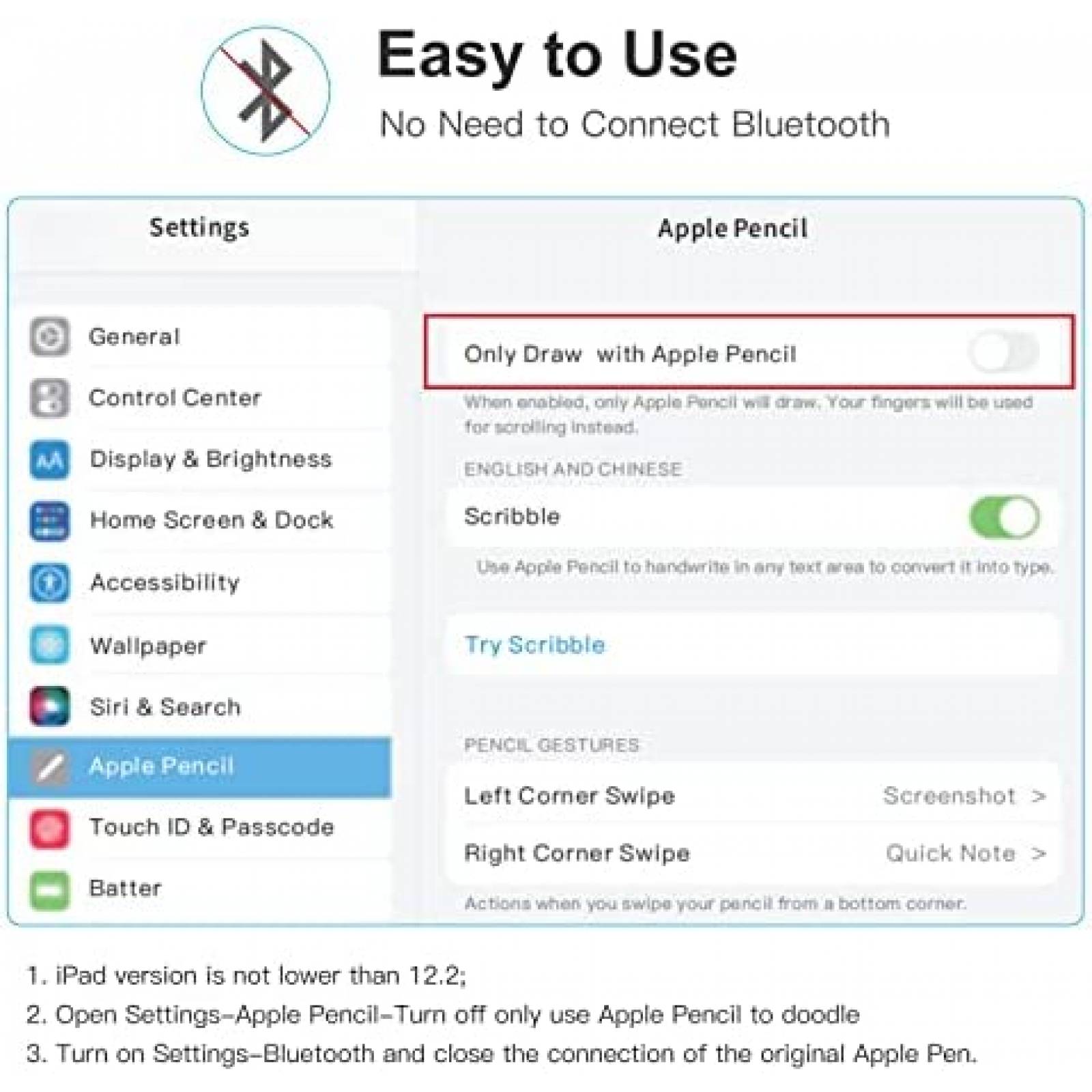Enable Only Draw with Apple Pencil switch
1092x1092 pixels.
[x=1003, y=352]
